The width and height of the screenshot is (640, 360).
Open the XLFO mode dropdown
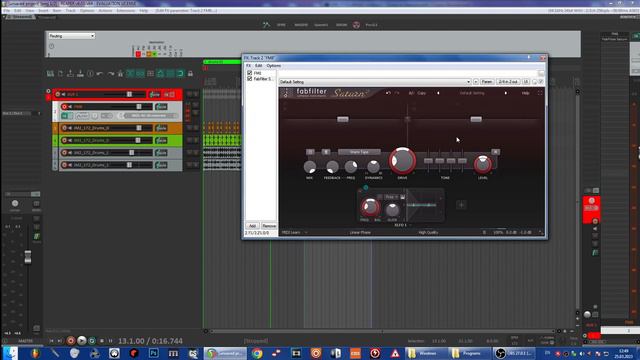coord(391,197)
